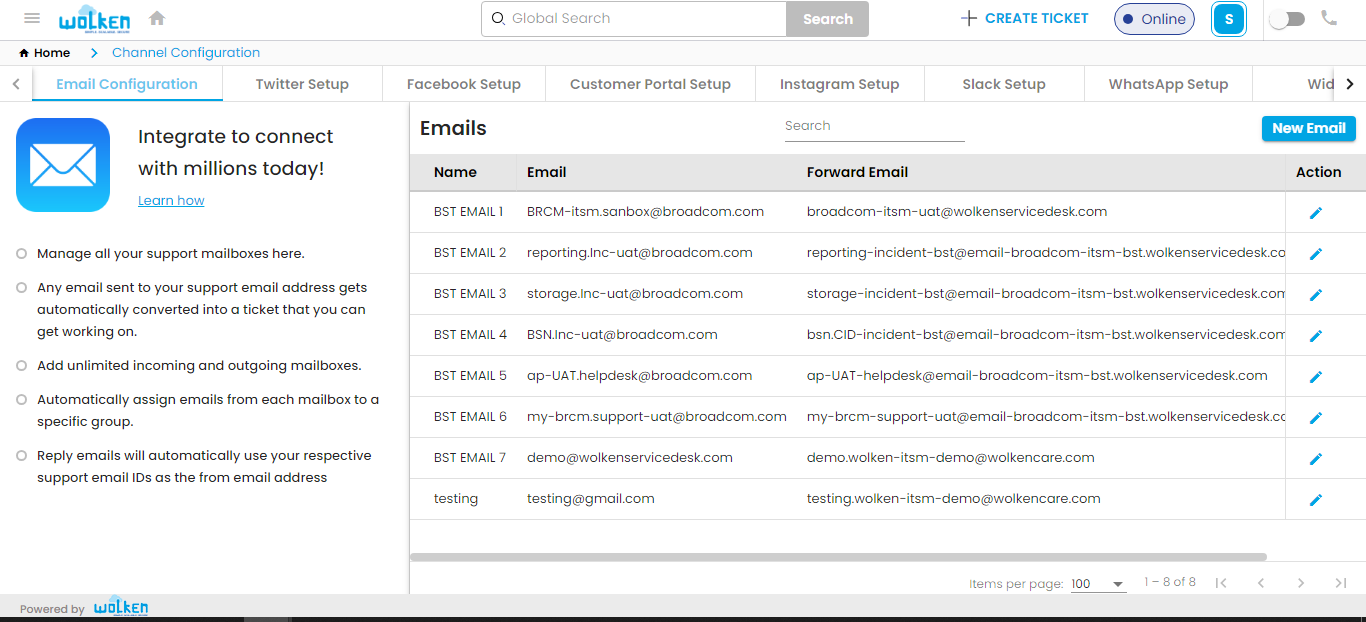Click the Wolken logo in footer

121,607
